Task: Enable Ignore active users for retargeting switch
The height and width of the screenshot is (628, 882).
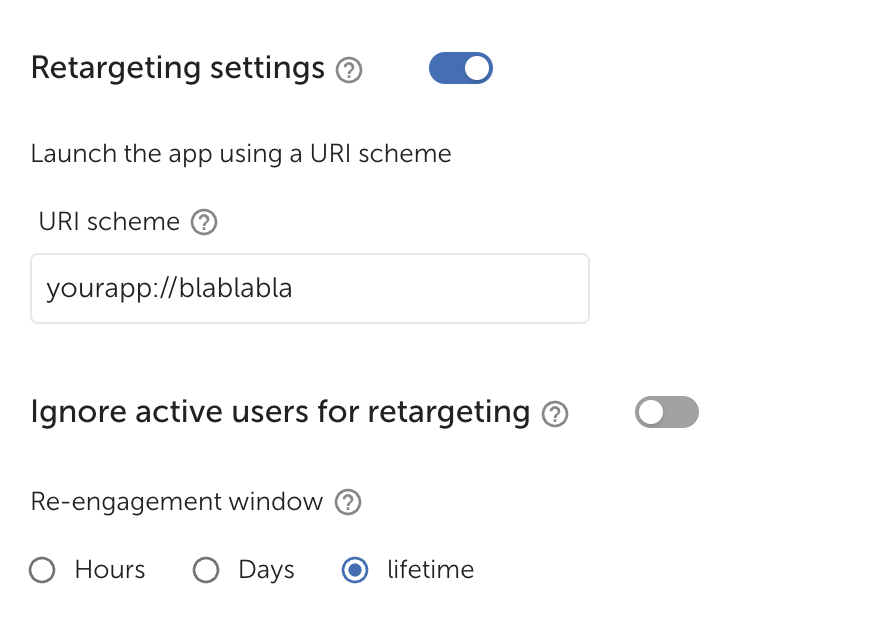Action: (666, 412)
